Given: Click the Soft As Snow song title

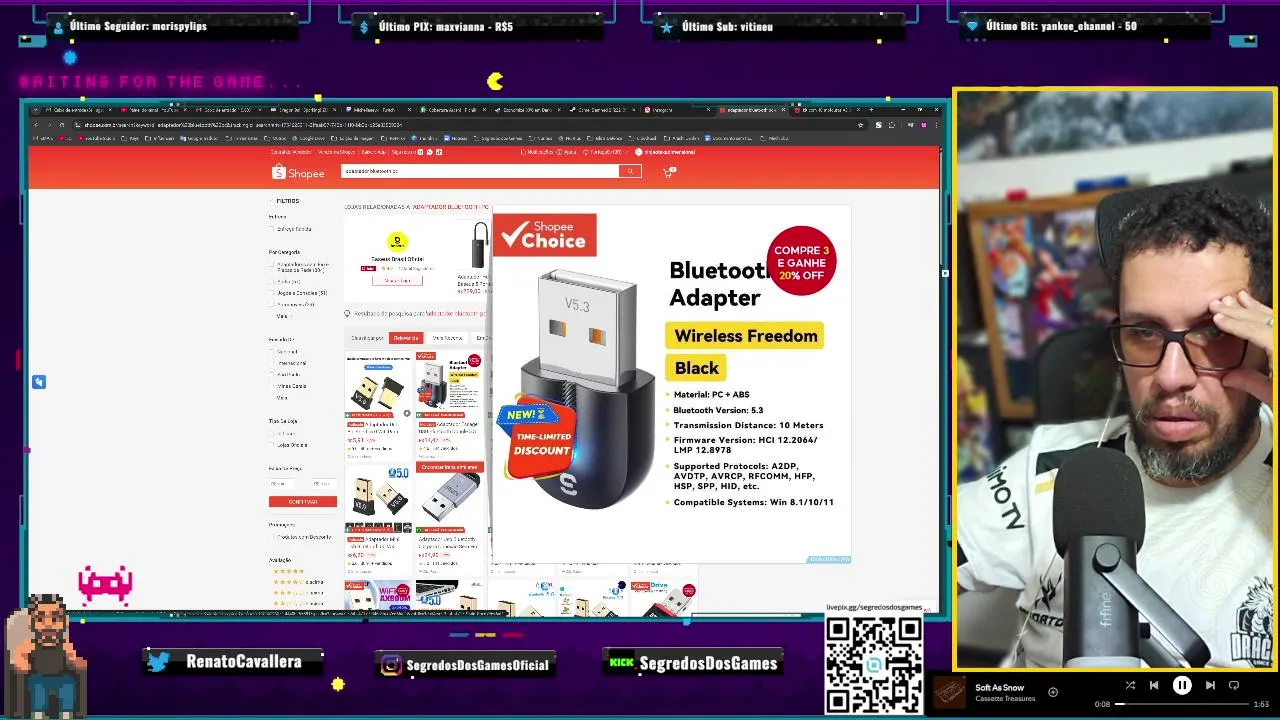Looking at the screenshot, I should click(999, 688).
